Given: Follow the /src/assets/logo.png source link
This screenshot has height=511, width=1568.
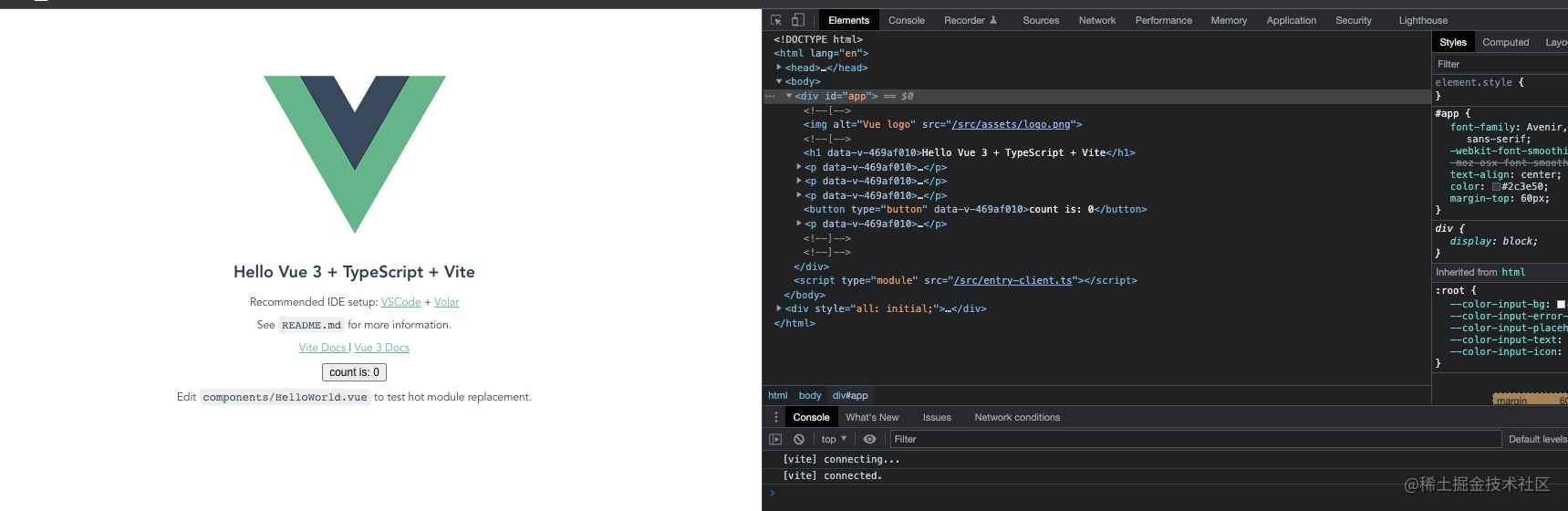Looking at the screenshot, I should [x=1011, y=124].
